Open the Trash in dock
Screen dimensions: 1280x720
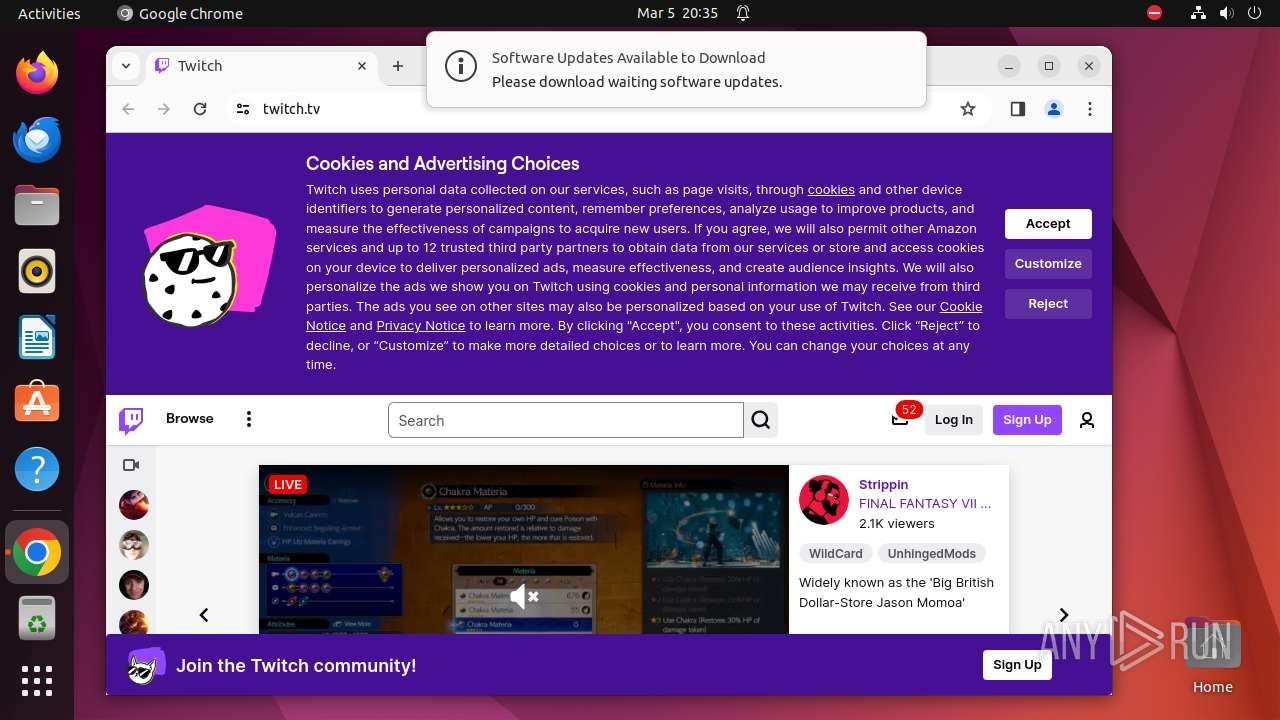click(37, 618)
